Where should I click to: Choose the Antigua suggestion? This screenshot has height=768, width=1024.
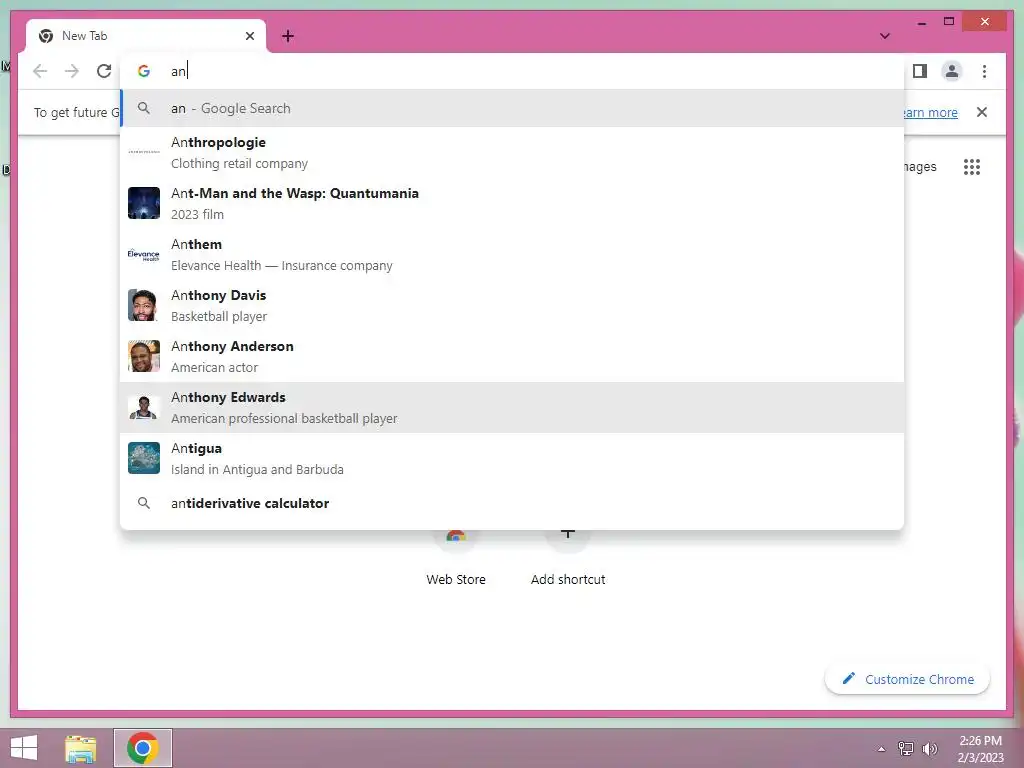click(512, 458)
